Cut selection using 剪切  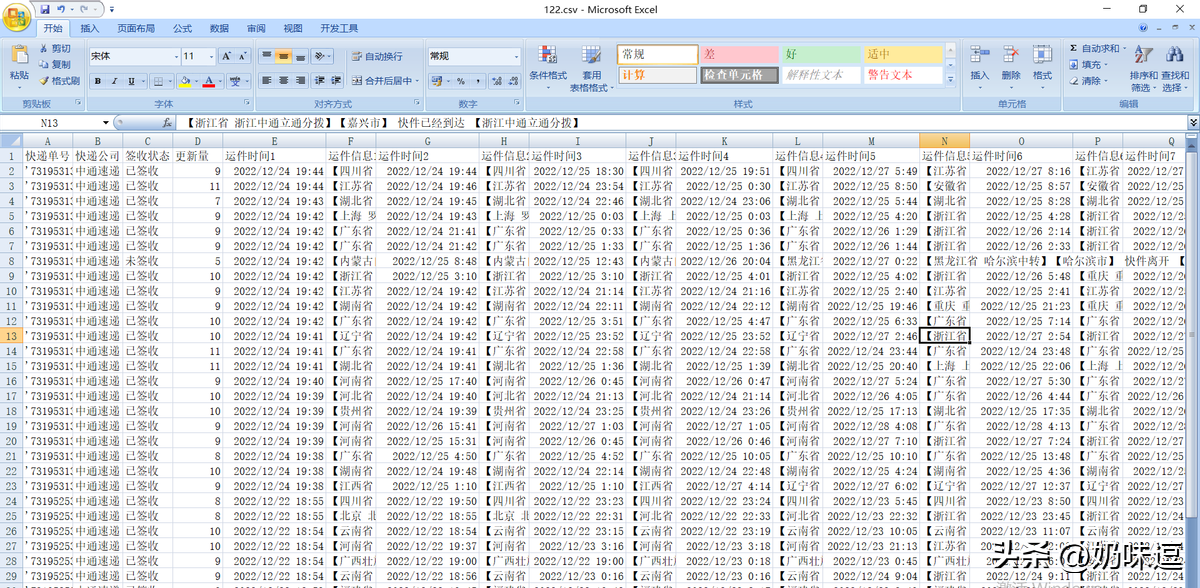pos(55,48)
